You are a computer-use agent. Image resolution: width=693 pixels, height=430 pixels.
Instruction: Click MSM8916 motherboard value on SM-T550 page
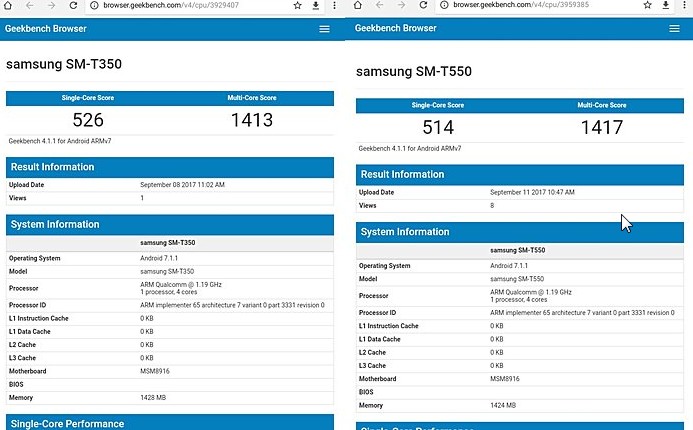[x=505, y=379]
